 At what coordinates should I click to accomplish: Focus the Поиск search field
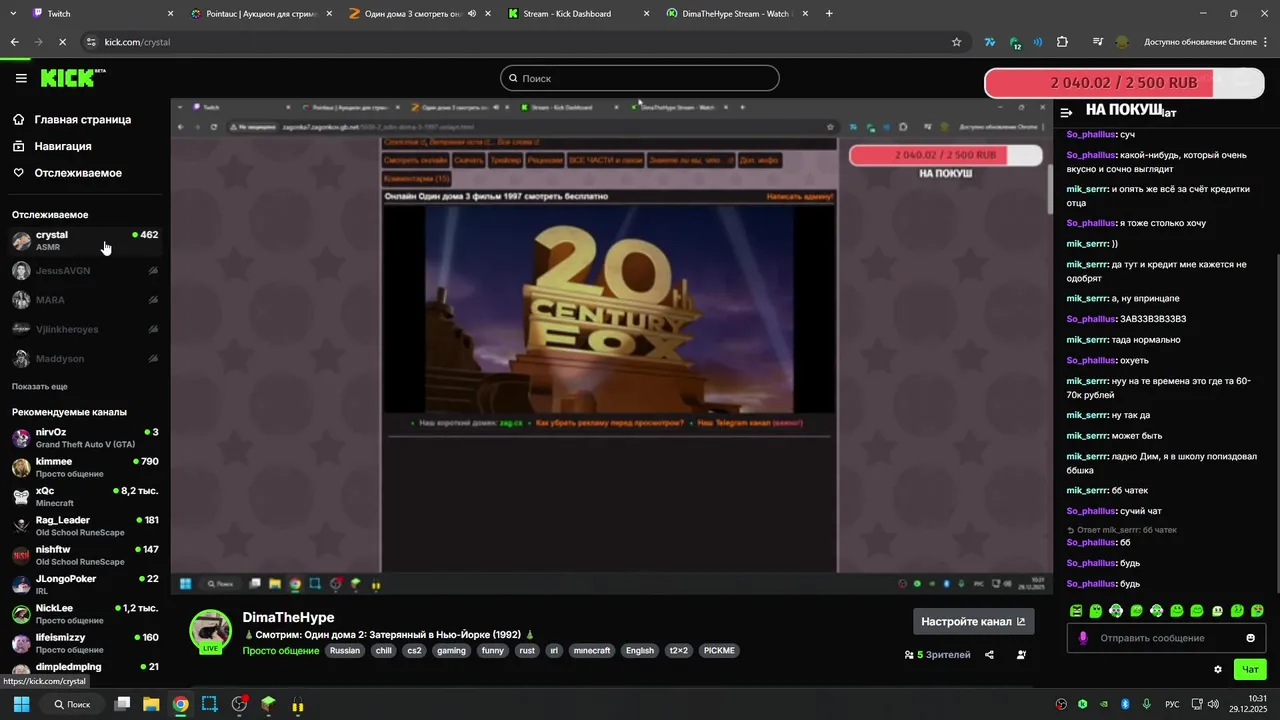point(640,78)
